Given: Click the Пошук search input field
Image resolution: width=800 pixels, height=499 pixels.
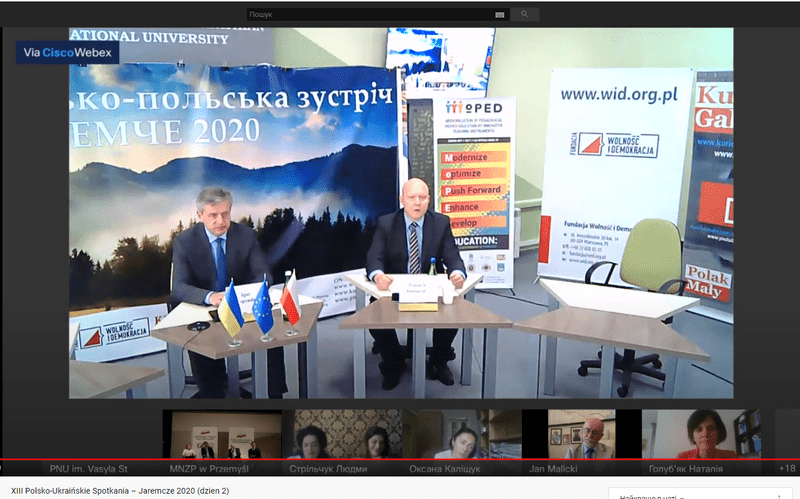Looking at the screenshot, I should (370, 15).
